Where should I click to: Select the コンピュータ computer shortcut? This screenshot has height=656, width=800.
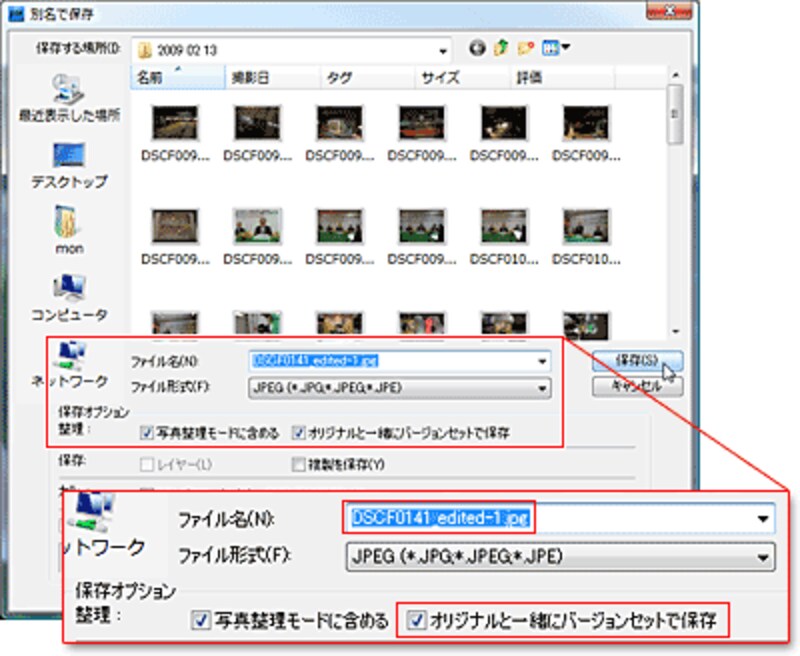69,298
